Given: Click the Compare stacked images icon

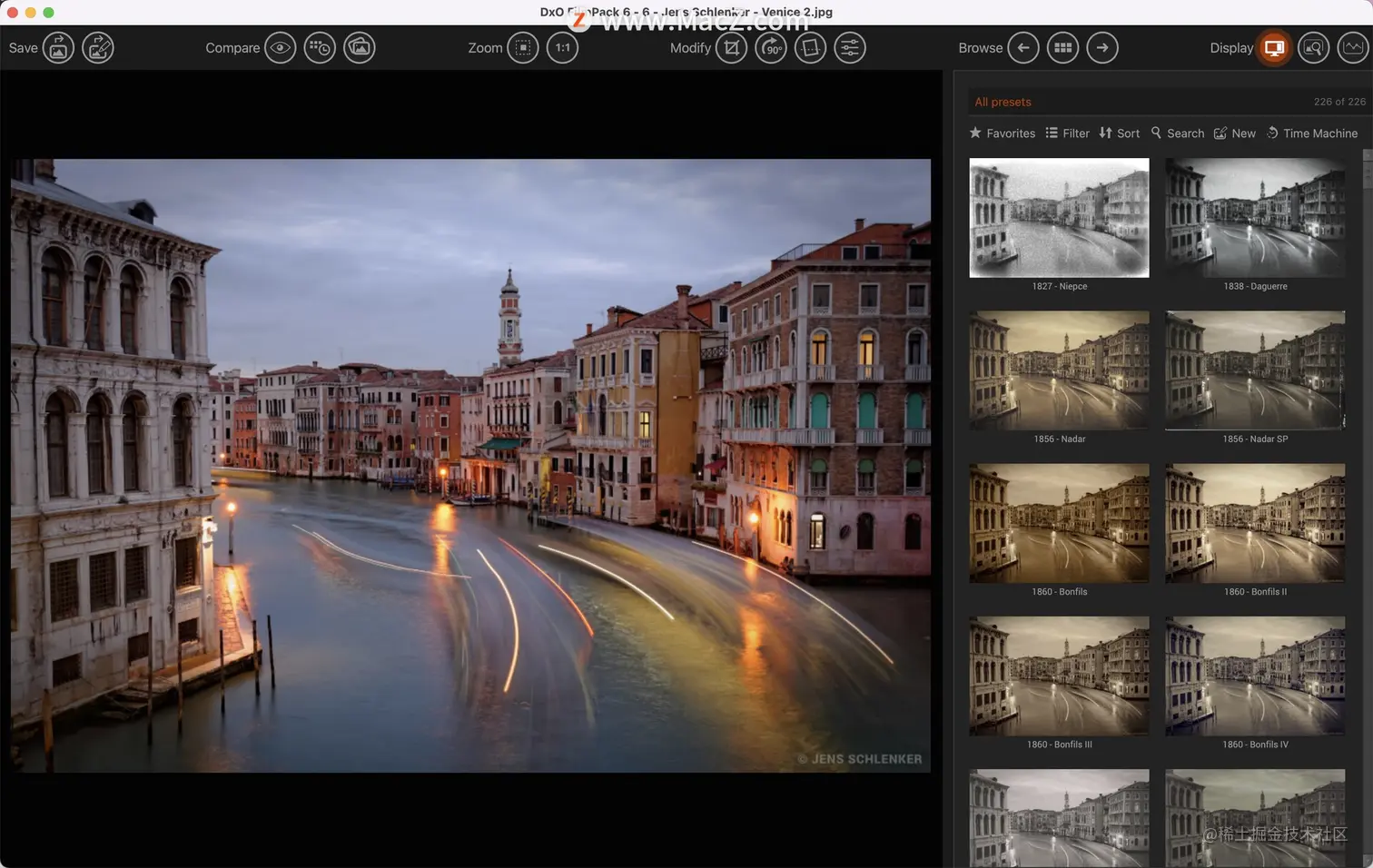Looking at the screenshot, I should (x=360, y=48).
